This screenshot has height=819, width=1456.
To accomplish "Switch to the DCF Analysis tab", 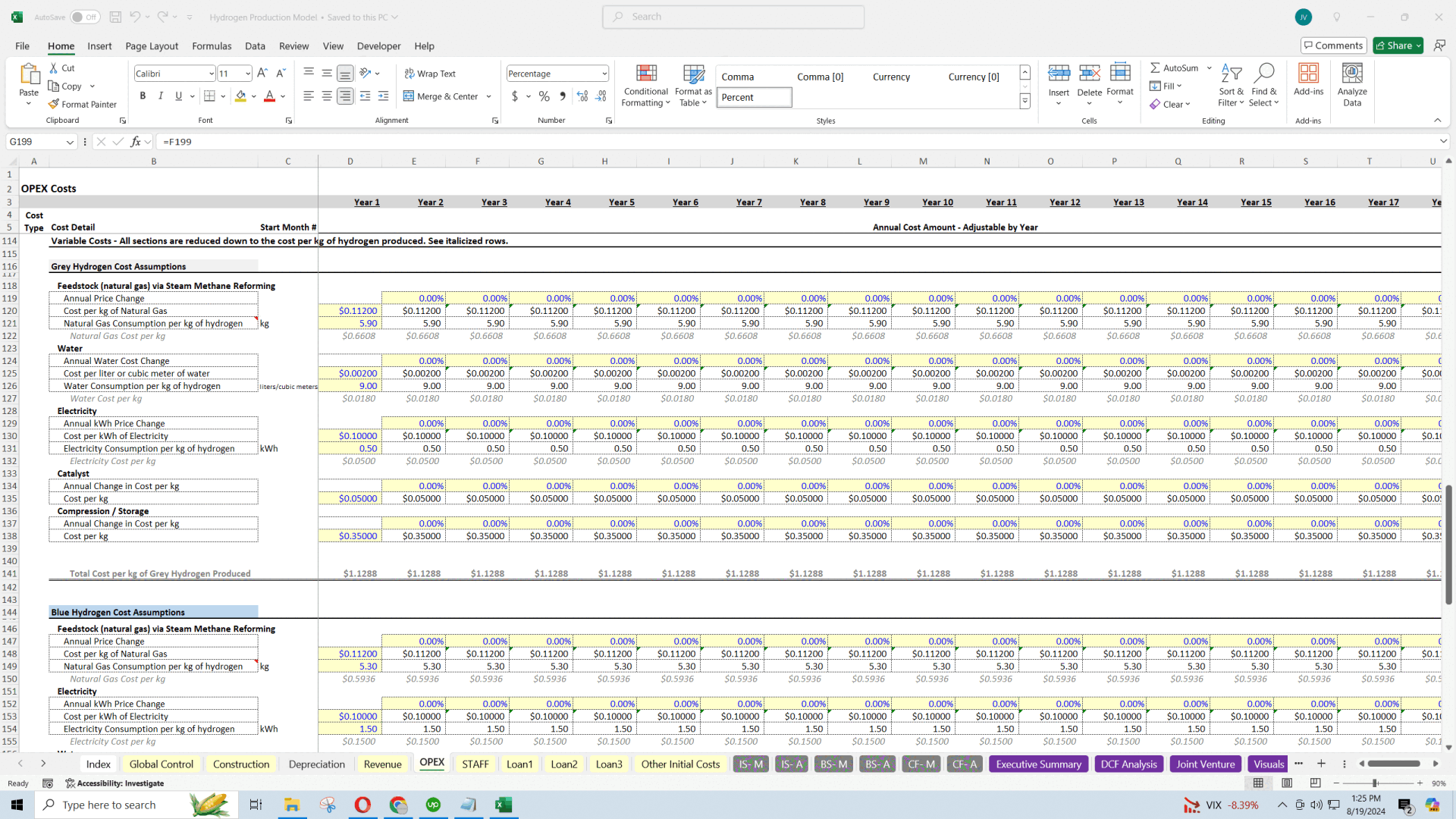I will tap(1128, 763).
